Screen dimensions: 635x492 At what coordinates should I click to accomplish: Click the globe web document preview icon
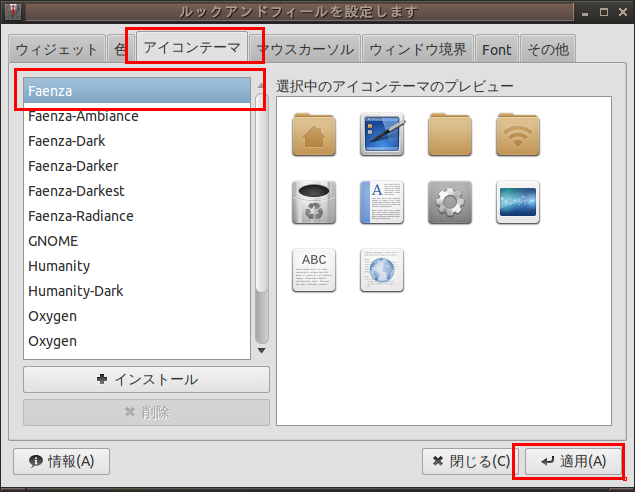382,270
